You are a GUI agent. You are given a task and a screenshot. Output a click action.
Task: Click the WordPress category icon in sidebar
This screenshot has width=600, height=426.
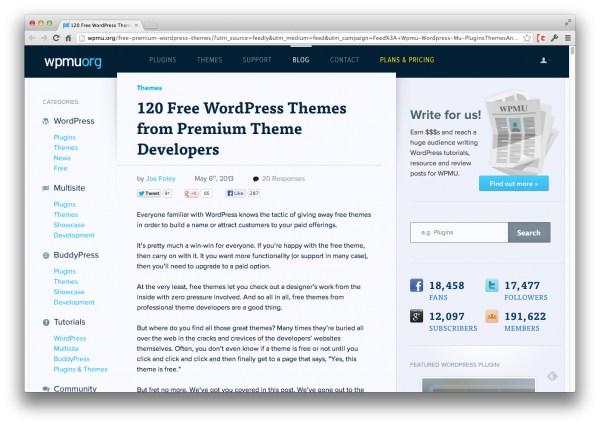coord(46,121)
